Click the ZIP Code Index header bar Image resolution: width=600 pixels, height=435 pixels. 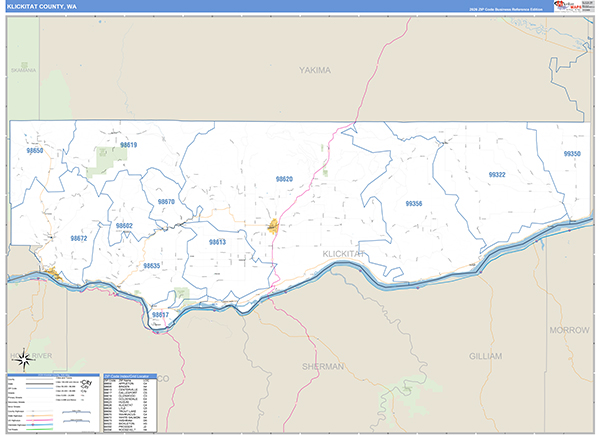click(x=130, y=376)
